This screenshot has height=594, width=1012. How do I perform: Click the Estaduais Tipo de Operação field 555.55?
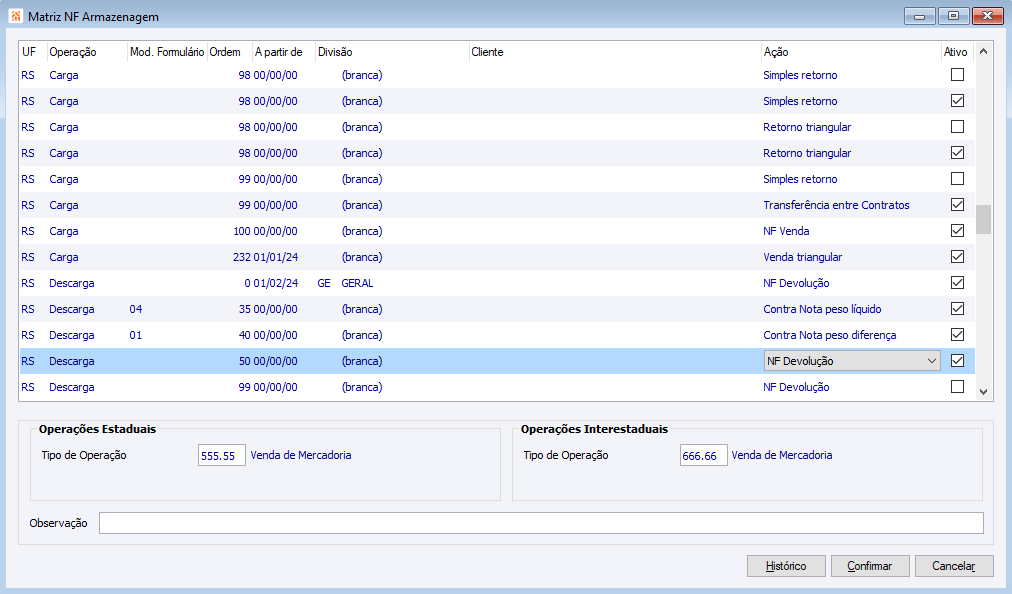pos(221,455)
